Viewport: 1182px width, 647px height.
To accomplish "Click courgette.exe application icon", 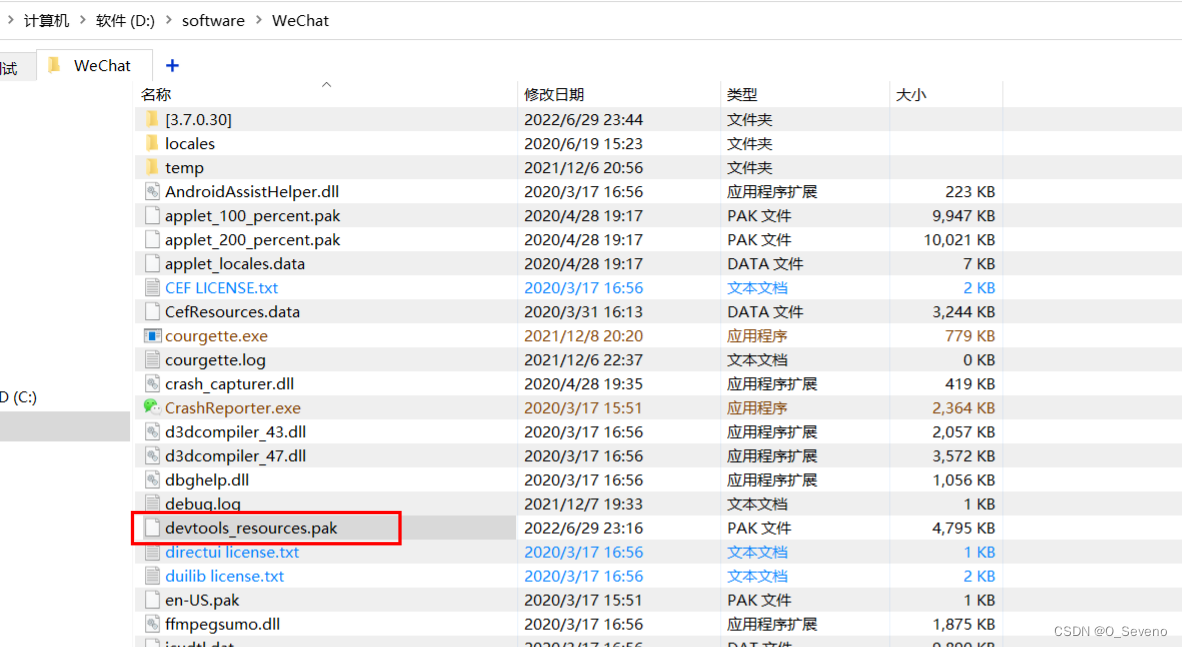I will click(x=152, y=336).
